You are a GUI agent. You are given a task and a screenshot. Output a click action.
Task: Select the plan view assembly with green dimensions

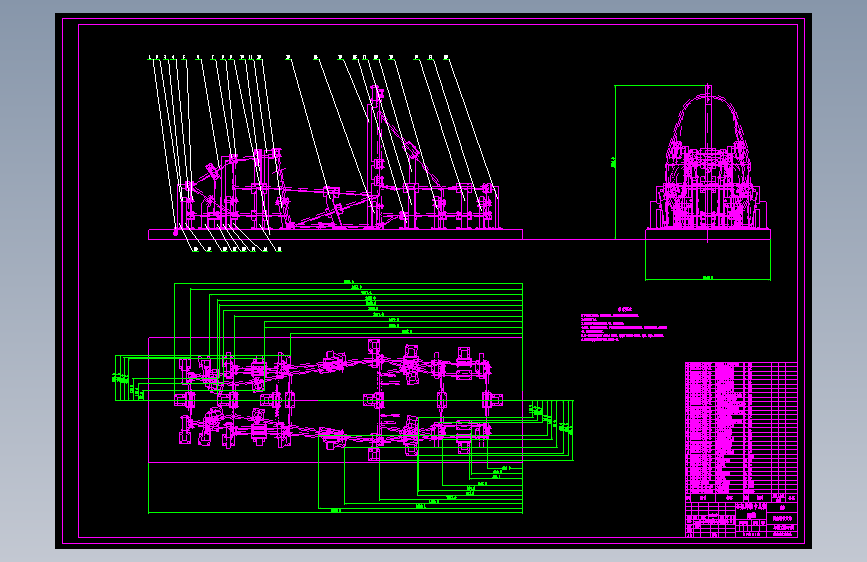pyautogui.click(x=344, y=397)
